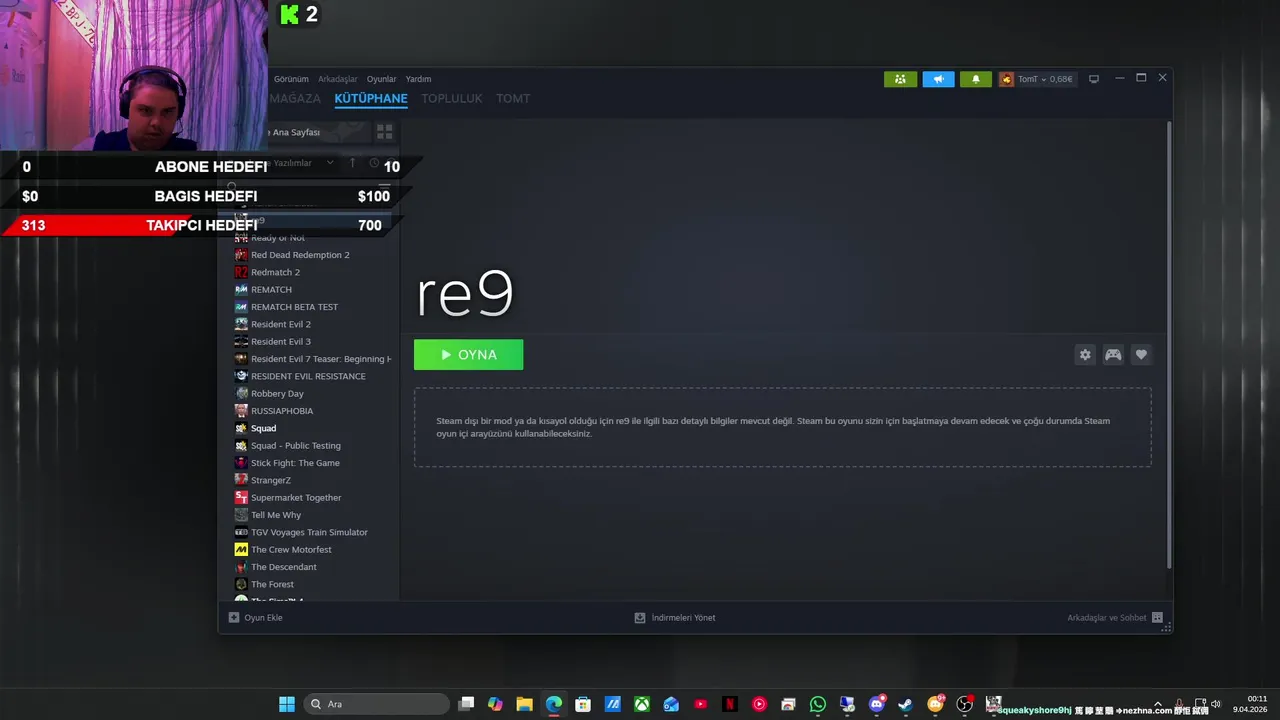Select RESIDENT EVIL RESISTANCE in library
This screenshot has width=1280, height=720.
[x=308, y=376]
